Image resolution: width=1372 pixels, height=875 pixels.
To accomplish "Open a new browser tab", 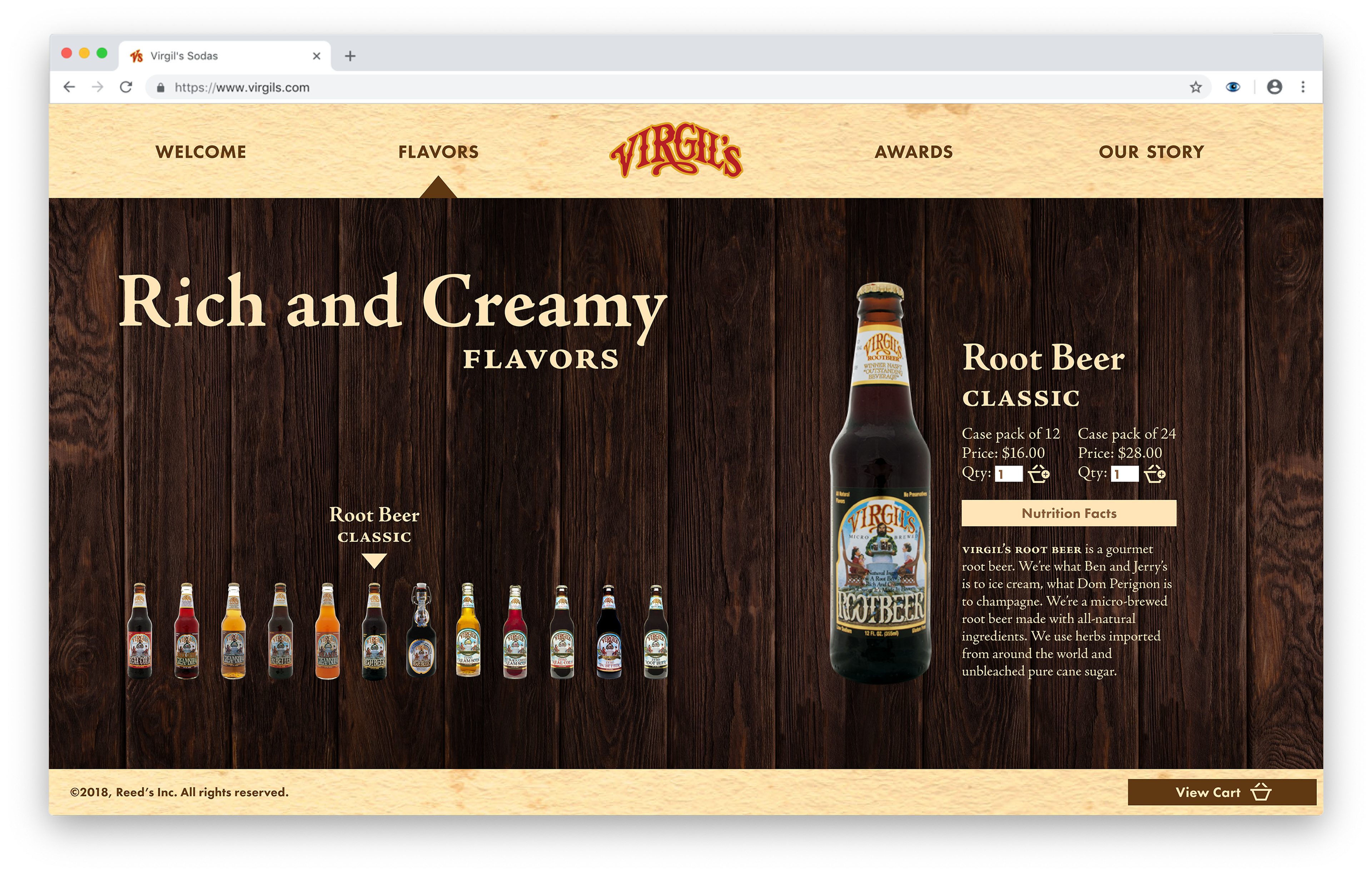I will (x=351, y=56).
